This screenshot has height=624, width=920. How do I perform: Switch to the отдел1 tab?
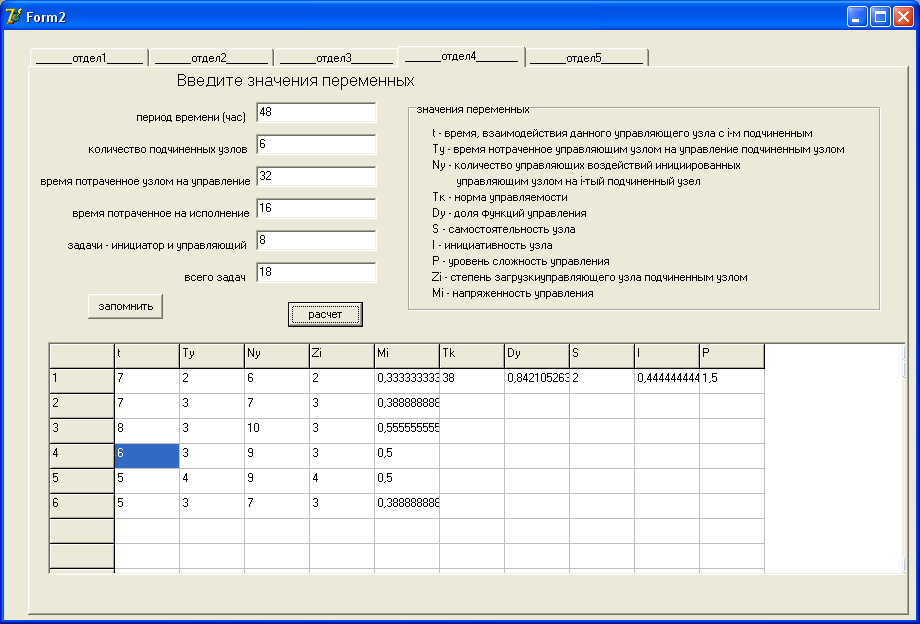(89, 58)
